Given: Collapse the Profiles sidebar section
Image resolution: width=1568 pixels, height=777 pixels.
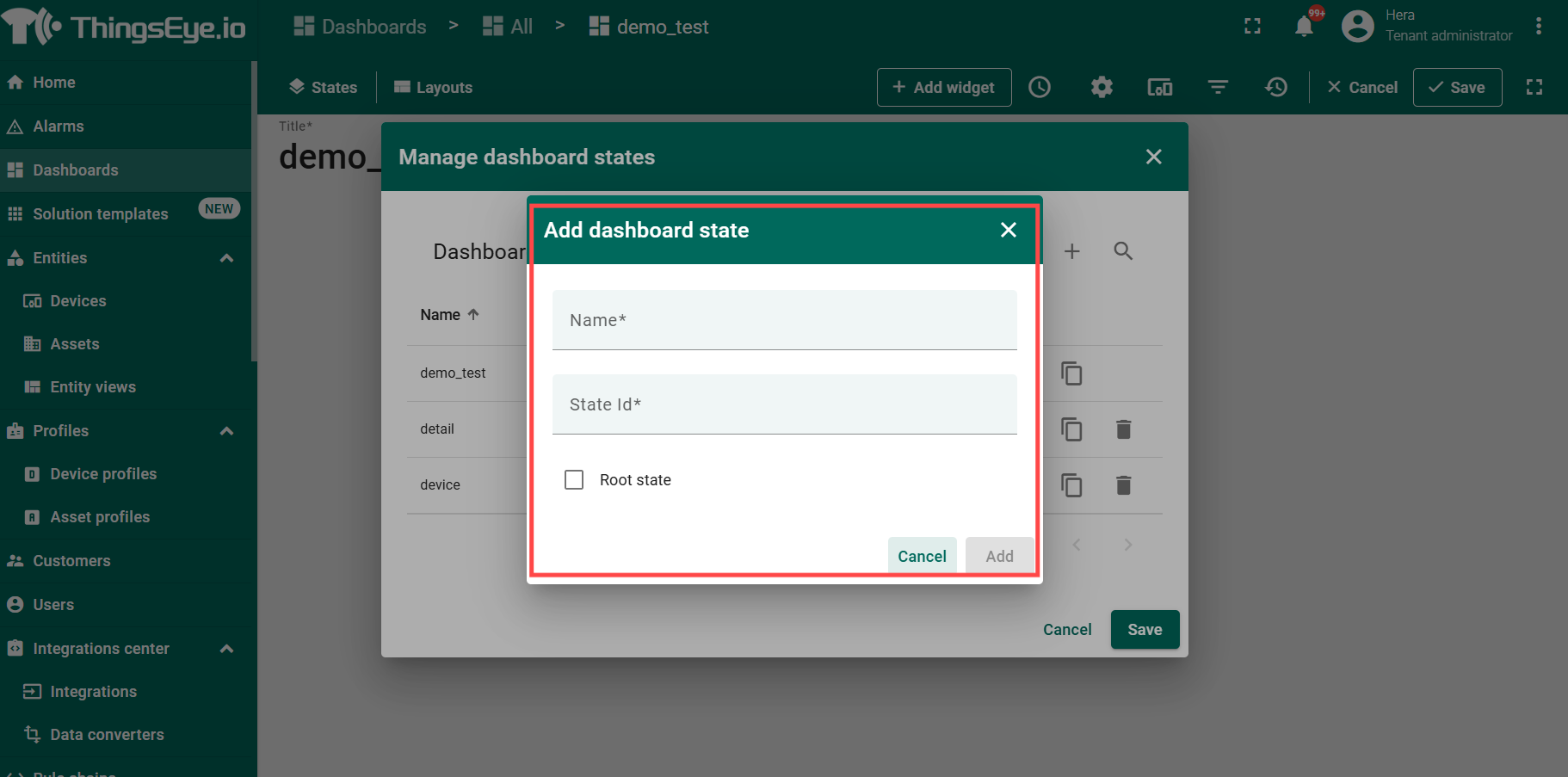Looking at the screenshot, I should pyautogui.click(x=227, y=431).
